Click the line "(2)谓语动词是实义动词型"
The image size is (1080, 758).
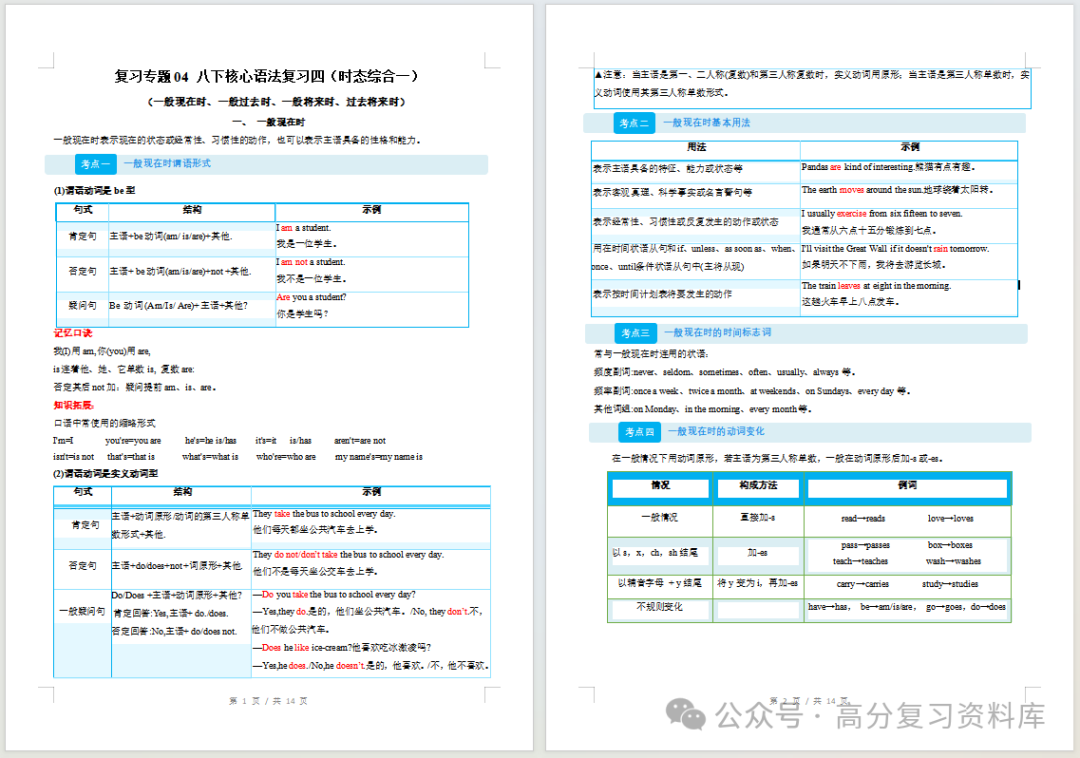pyautogui.click(x=105, y=474)
